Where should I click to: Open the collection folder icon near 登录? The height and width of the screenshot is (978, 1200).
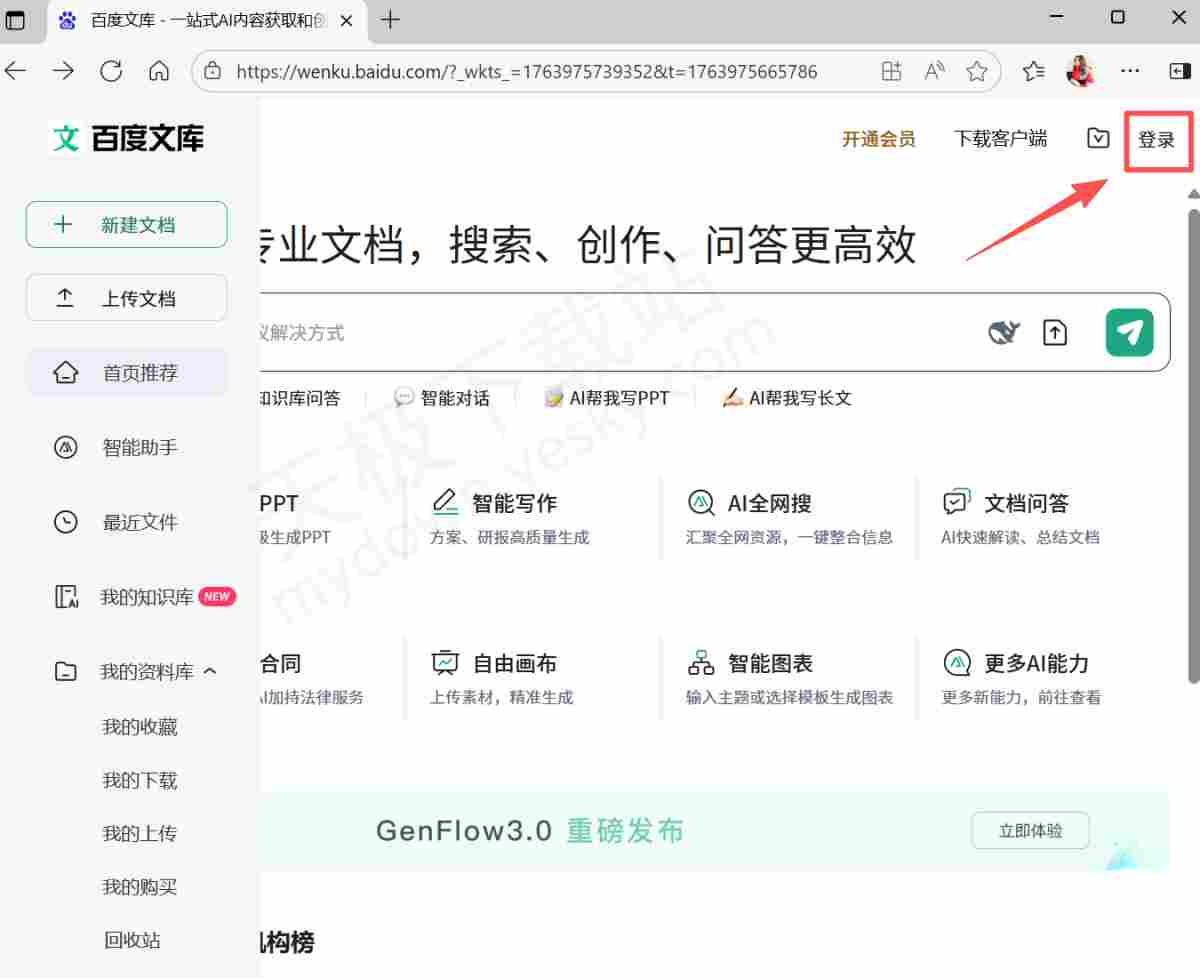tap(1098, 139)
